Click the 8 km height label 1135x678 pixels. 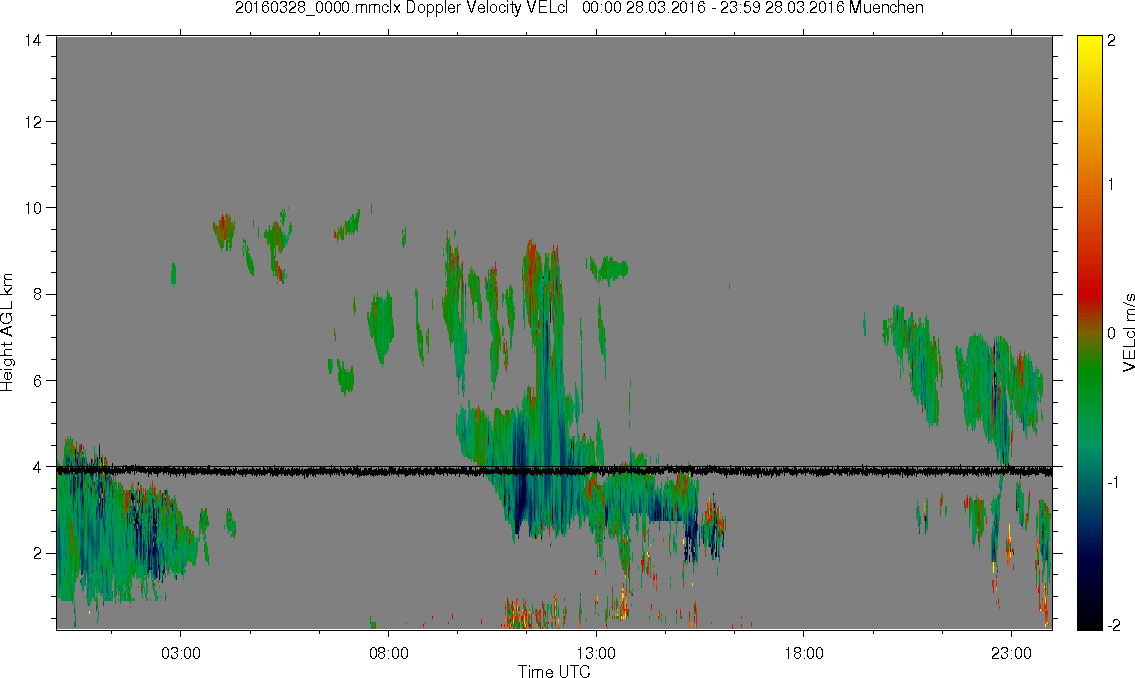(x=37, y=294)
